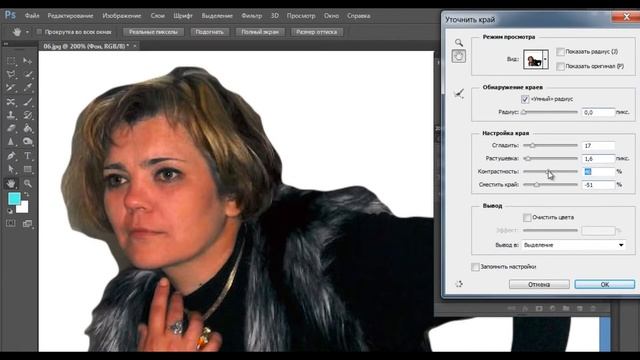Select the Sponge tool
The height and width of the screenshot is (360, 640).
(x=27, y=142)
